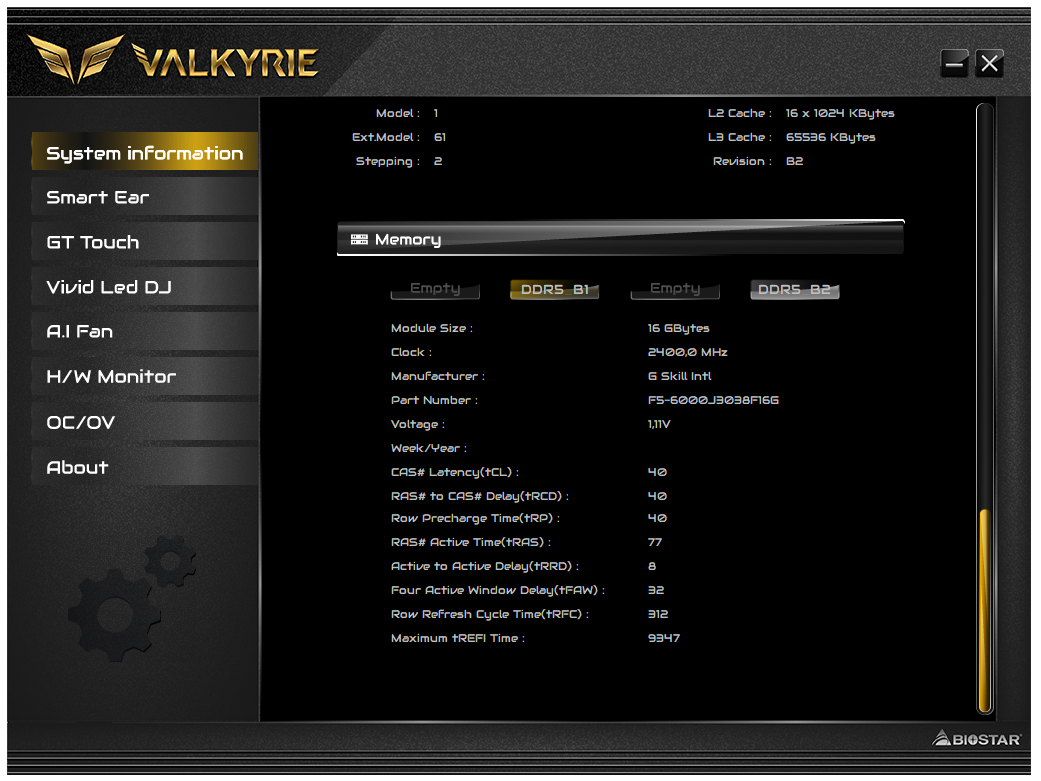
Task: Click the Revision value B2
Action: point(794,161)
